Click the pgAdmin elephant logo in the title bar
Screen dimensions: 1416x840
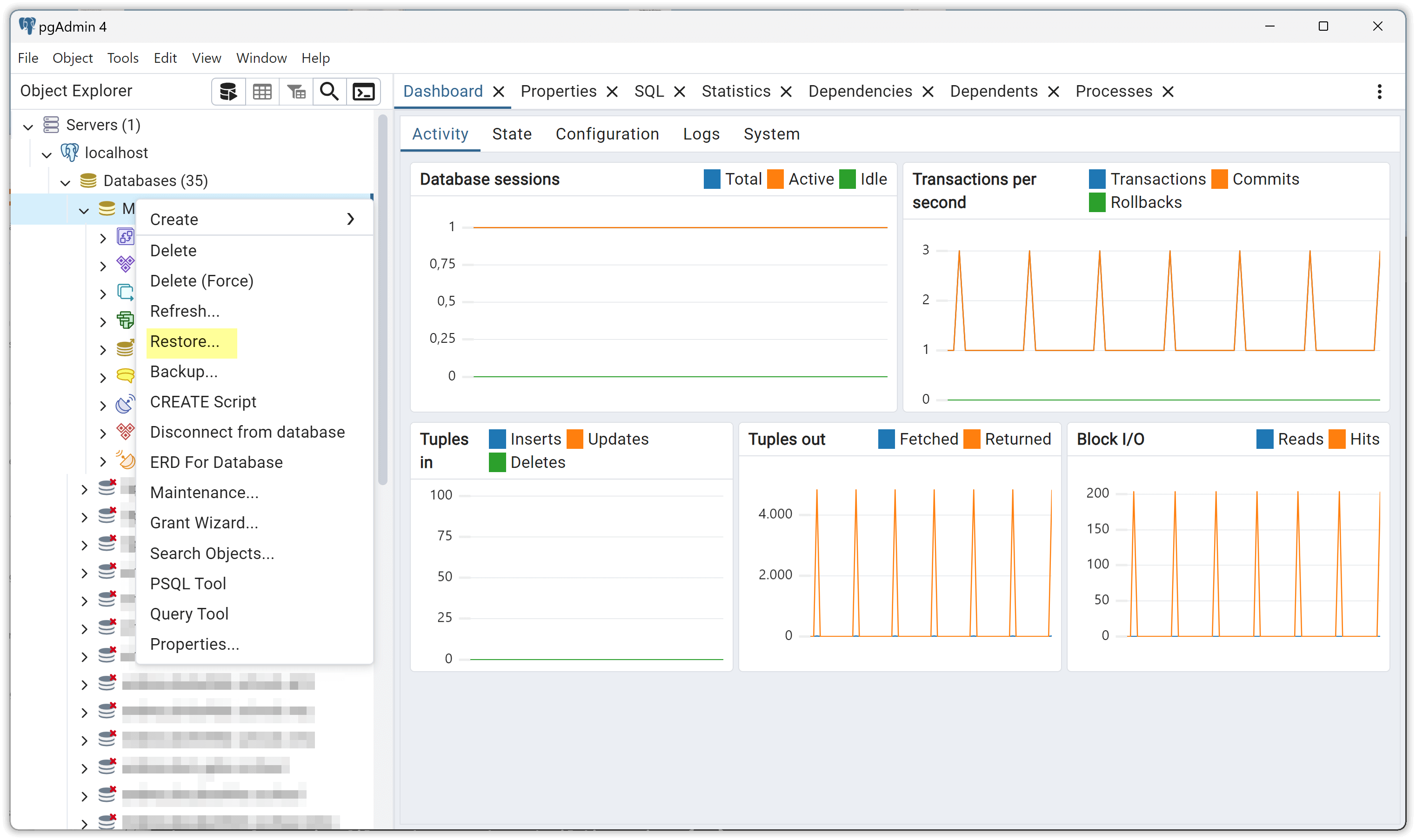[x=27, y=26]
